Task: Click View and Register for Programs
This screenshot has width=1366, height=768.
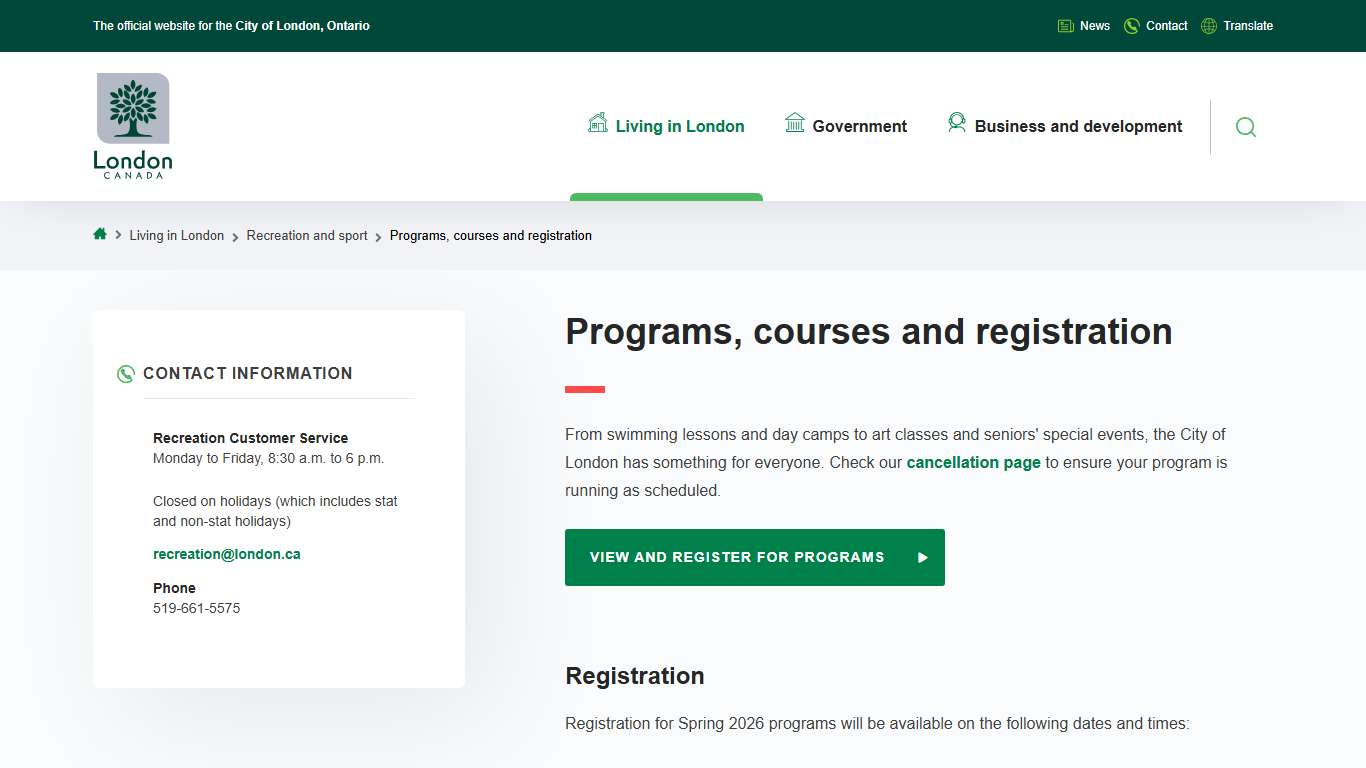Action: pyautogui.click(x=754, y=557)
